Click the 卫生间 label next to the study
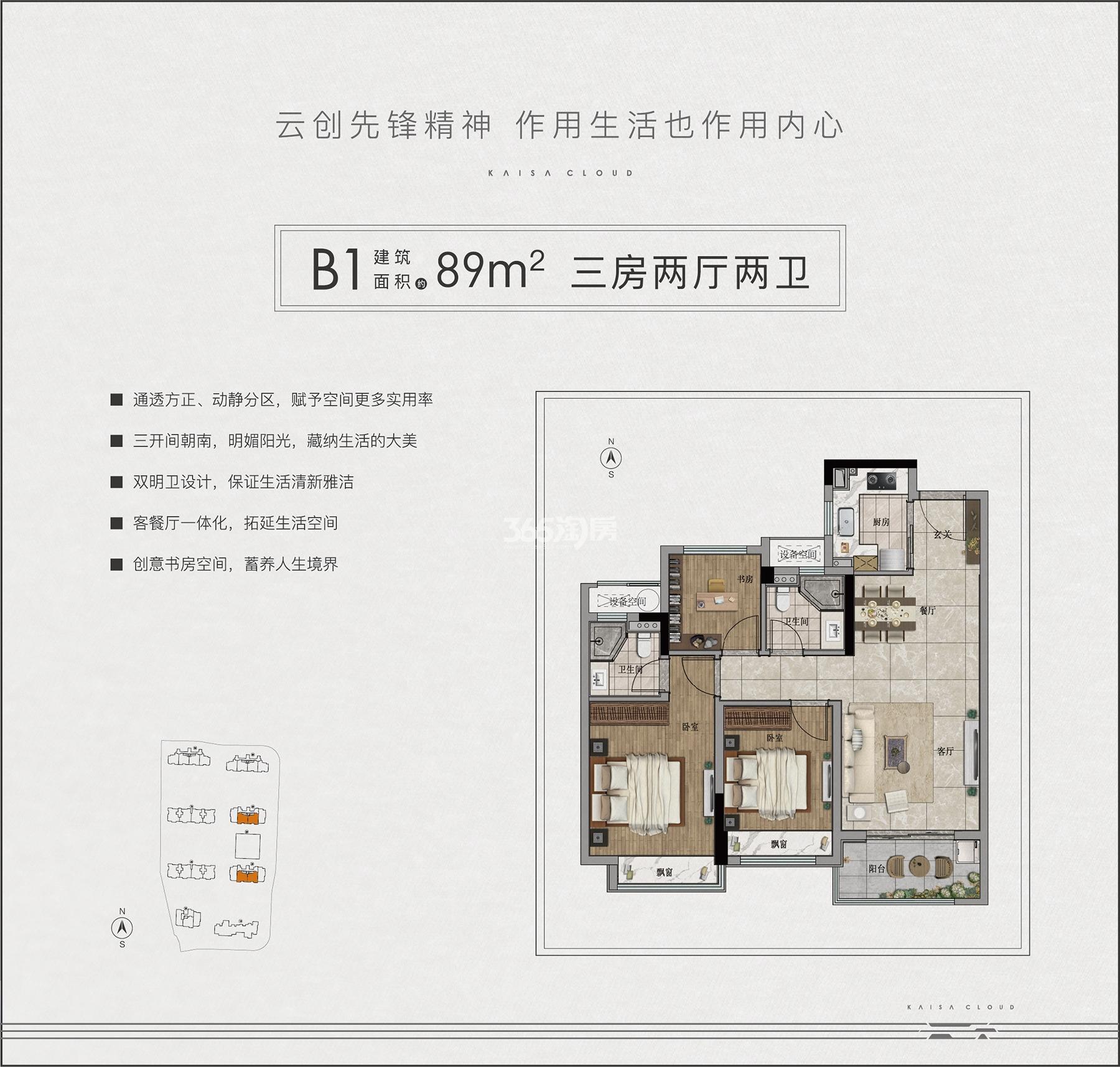 796,622
